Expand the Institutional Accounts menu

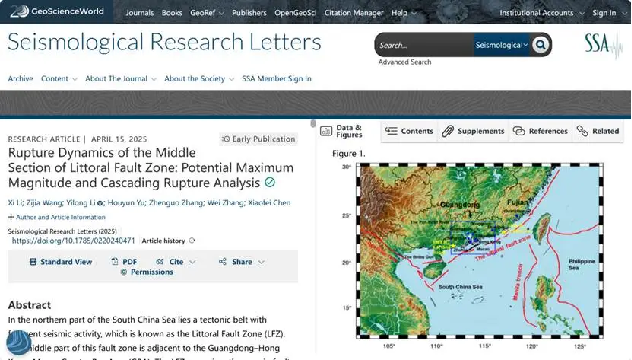click(x=542, y=13)
